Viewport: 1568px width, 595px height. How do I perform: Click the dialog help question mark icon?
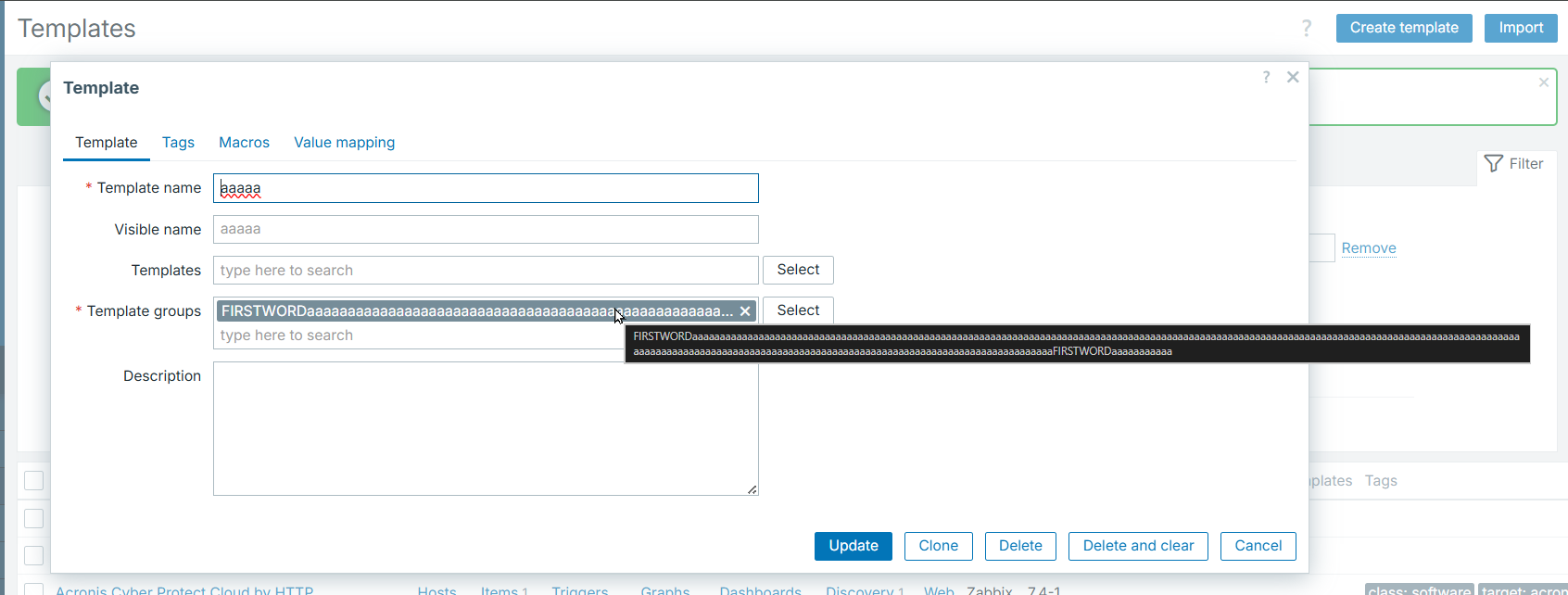pos(1266,77)
